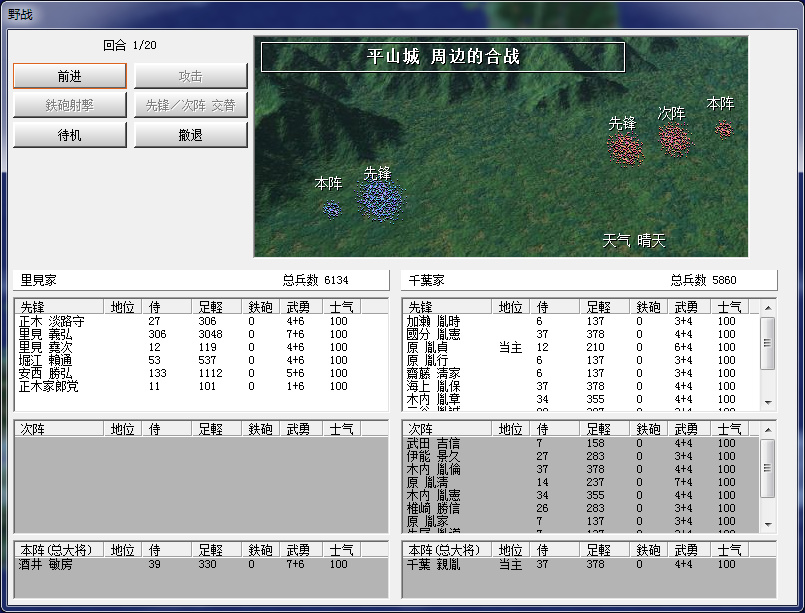Click 足軽 column header in 里見家 次阵 table
805x613 pixels.
216,428
